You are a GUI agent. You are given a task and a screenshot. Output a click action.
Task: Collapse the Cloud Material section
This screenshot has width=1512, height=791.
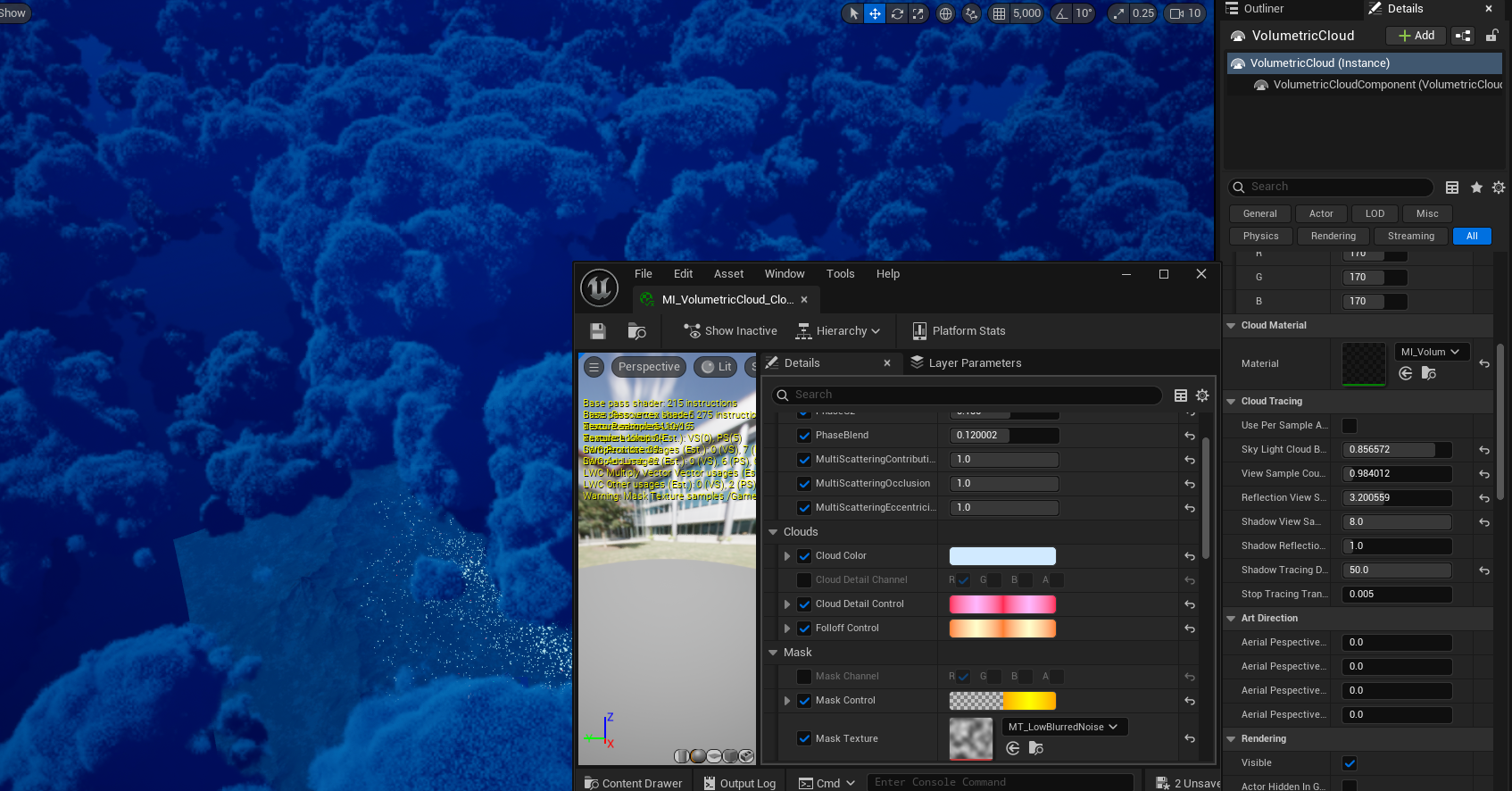click(x=1232, y=326)
